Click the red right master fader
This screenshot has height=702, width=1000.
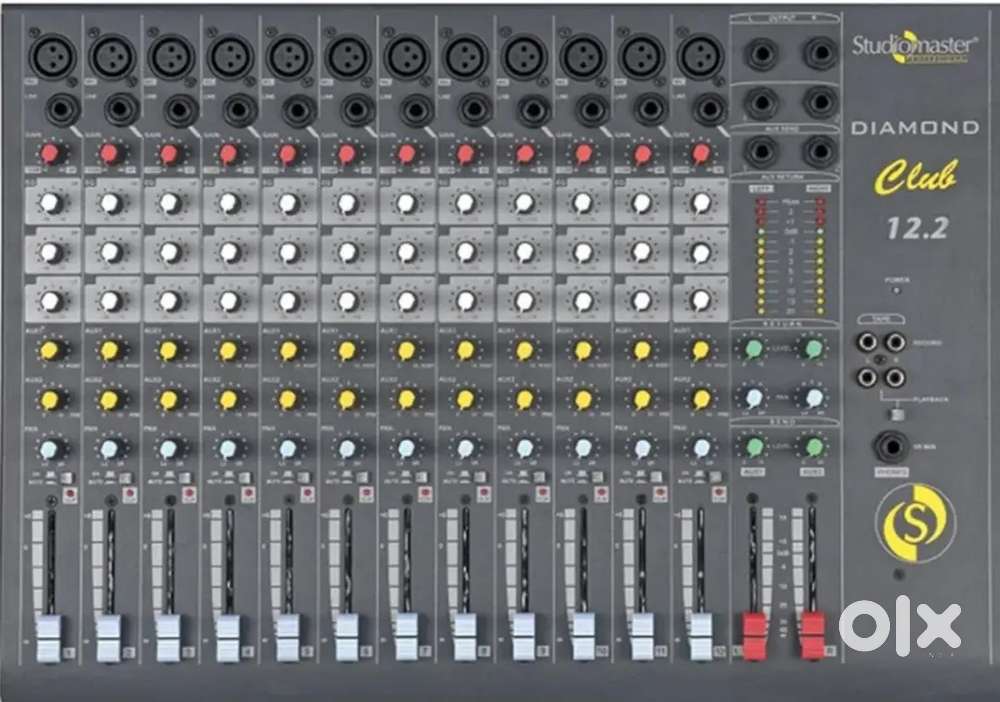pyautogui.click(x=812, y=635)
